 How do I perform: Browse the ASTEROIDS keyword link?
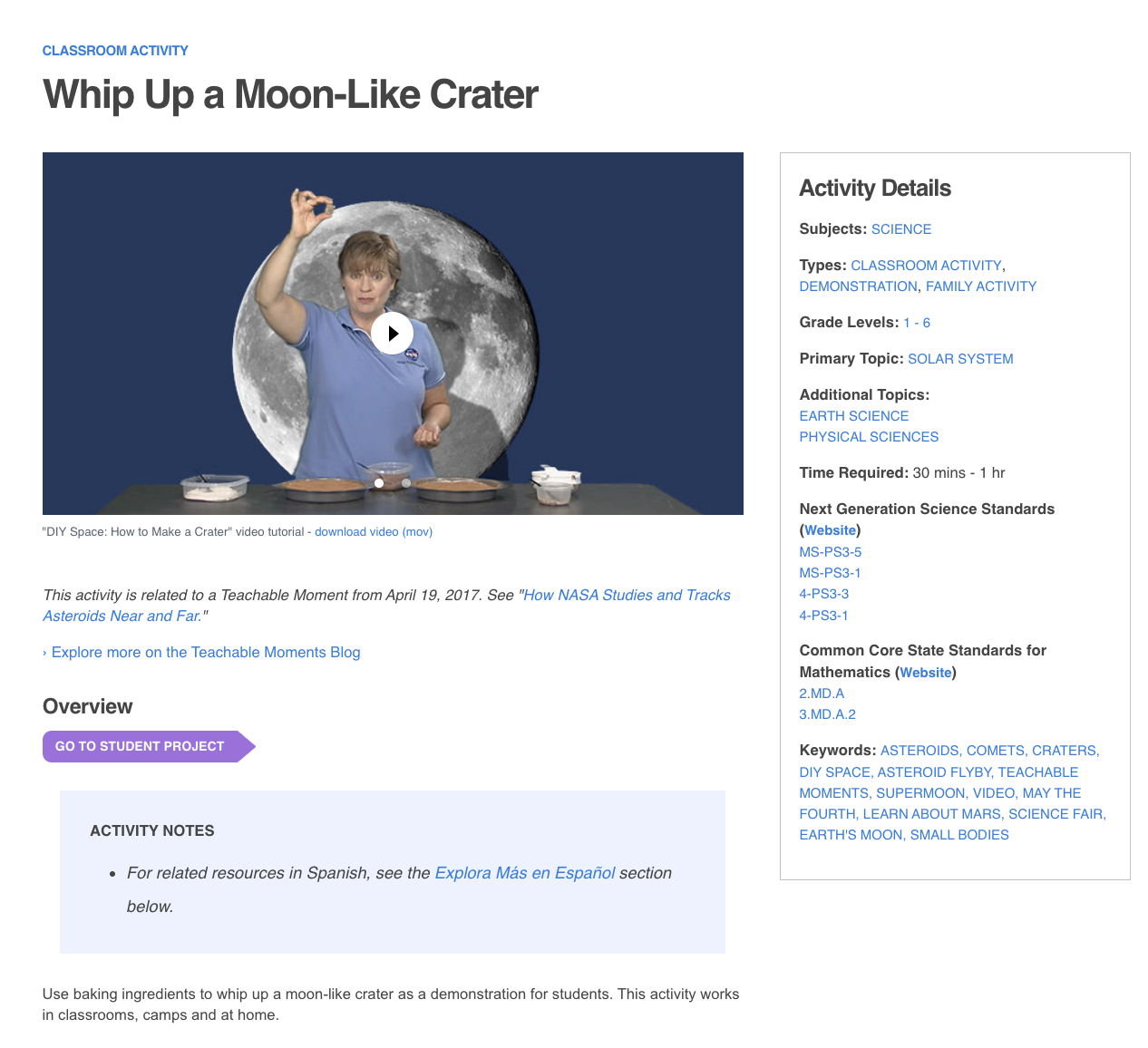[x=919, y=751]
